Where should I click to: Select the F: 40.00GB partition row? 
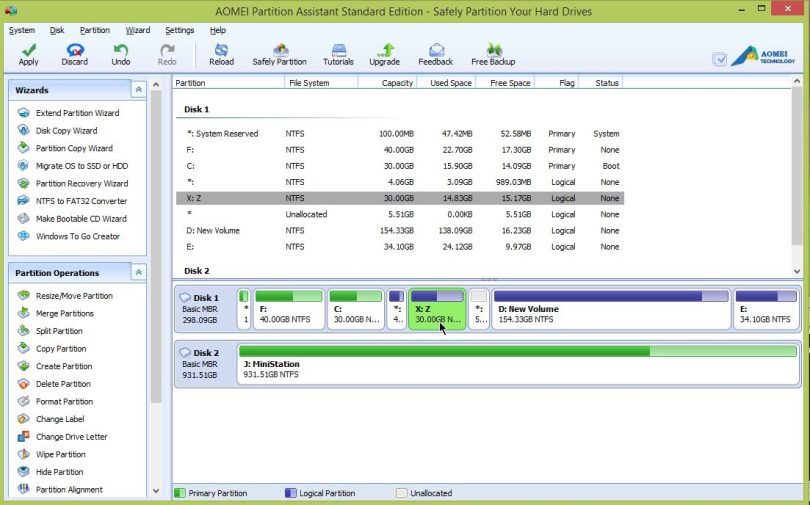[400, 150]
